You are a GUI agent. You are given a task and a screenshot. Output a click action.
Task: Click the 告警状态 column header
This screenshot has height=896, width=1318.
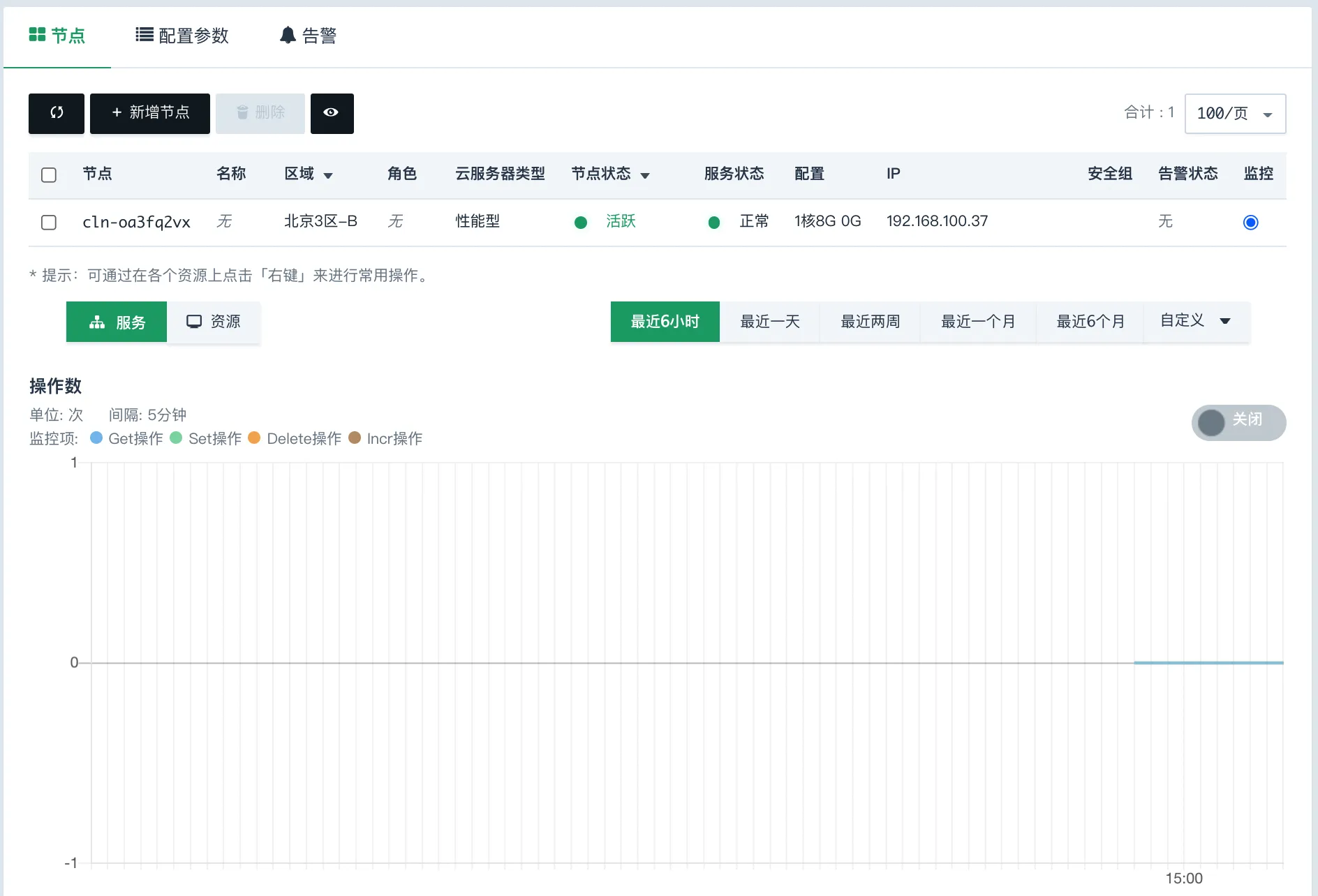[x=1187, y=174]
